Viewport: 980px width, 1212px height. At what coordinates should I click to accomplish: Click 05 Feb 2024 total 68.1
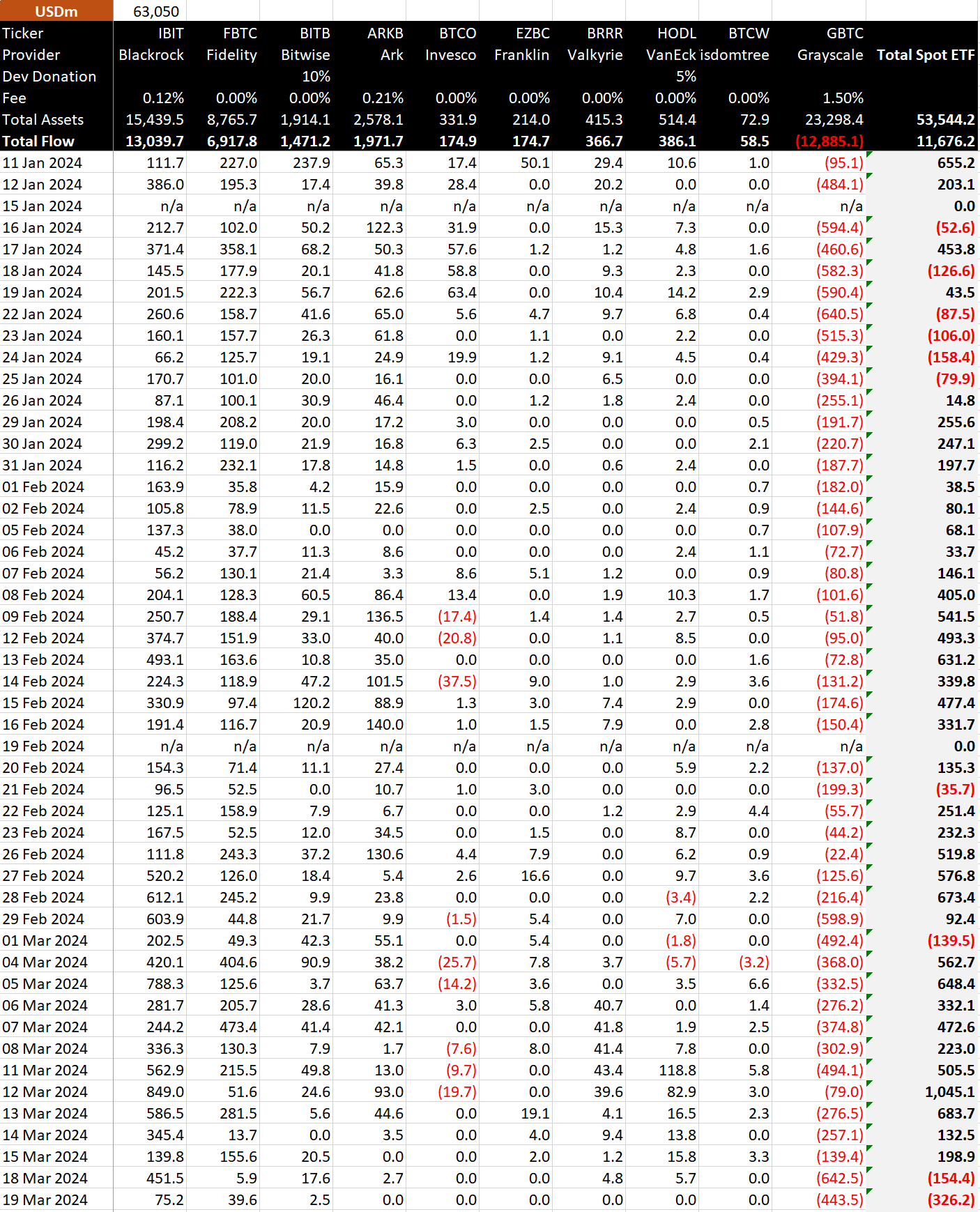pyautogui.click(x=960, y=530)
